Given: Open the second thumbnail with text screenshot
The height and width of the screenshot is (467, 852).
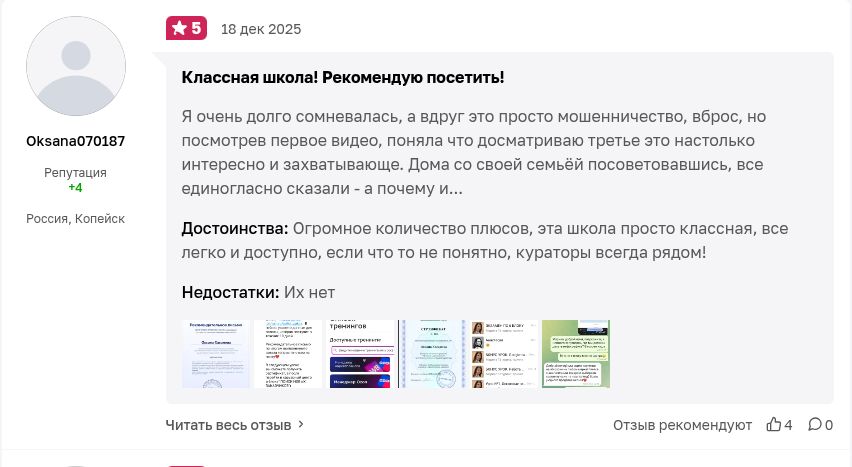Looking at the screenshot, I should click(288, 354).
